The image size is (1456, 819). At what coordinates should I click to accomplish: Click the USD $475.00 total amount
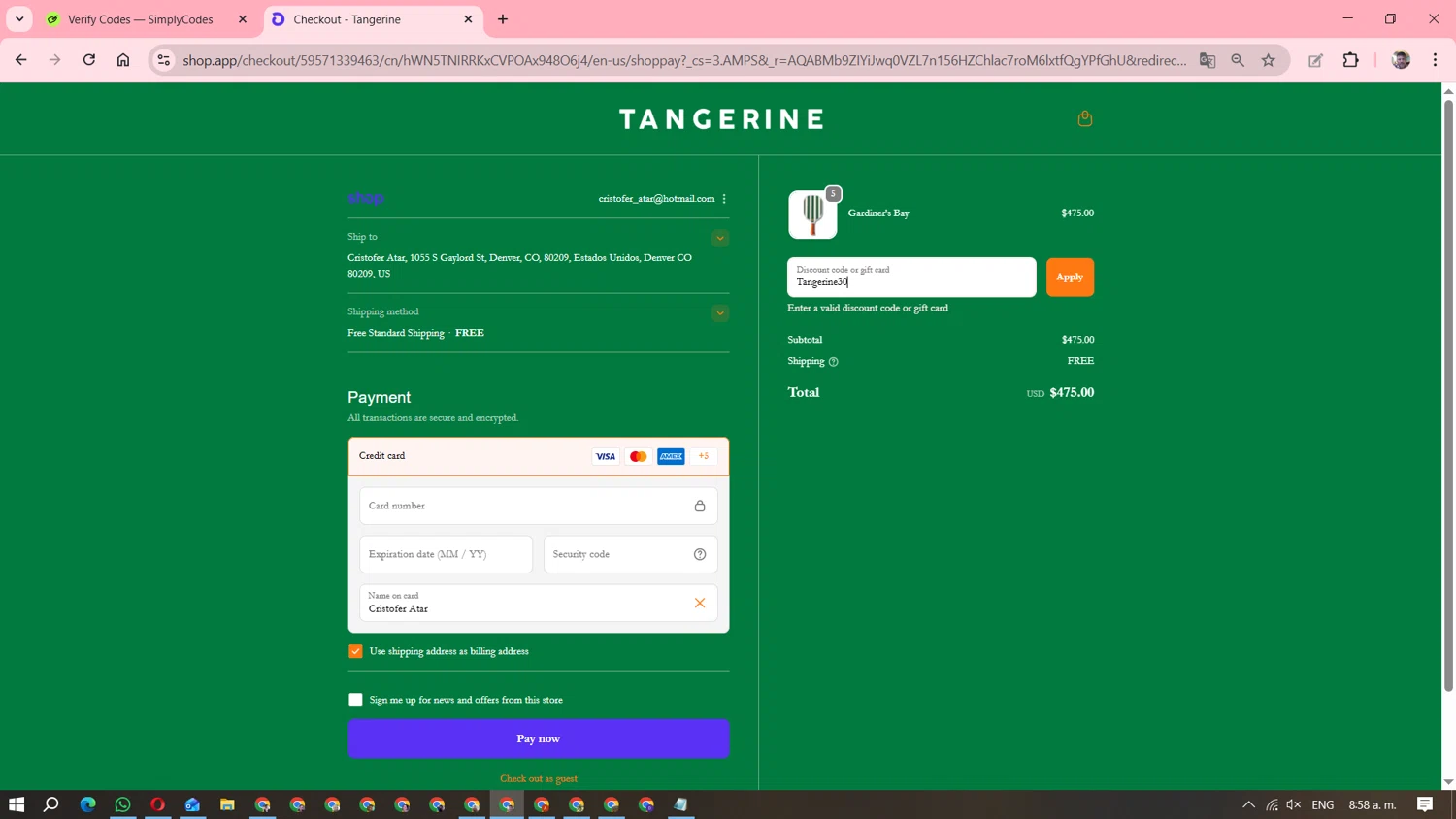pyautogui.click(x=1060, y=393)
